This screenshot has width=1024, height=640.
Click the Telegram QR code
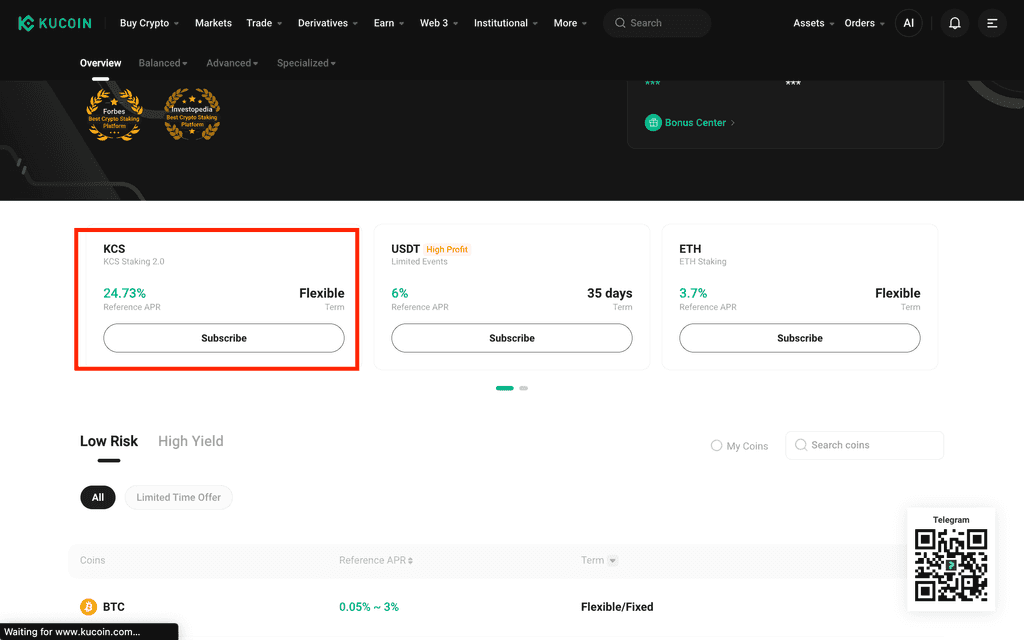(x=951, y=565)
